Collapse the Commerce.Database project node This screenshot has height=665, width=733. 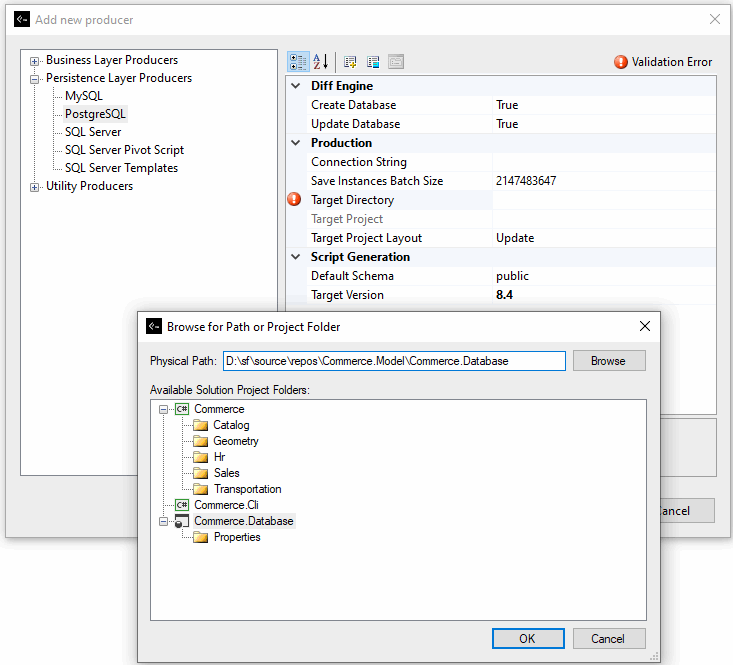click(x=163, y=521)
